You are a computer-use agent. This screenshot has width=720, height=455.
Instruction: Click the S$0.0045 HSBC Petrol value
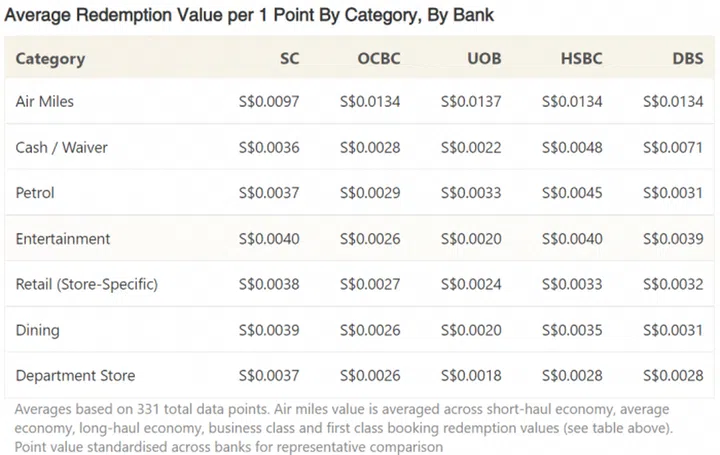572,193
